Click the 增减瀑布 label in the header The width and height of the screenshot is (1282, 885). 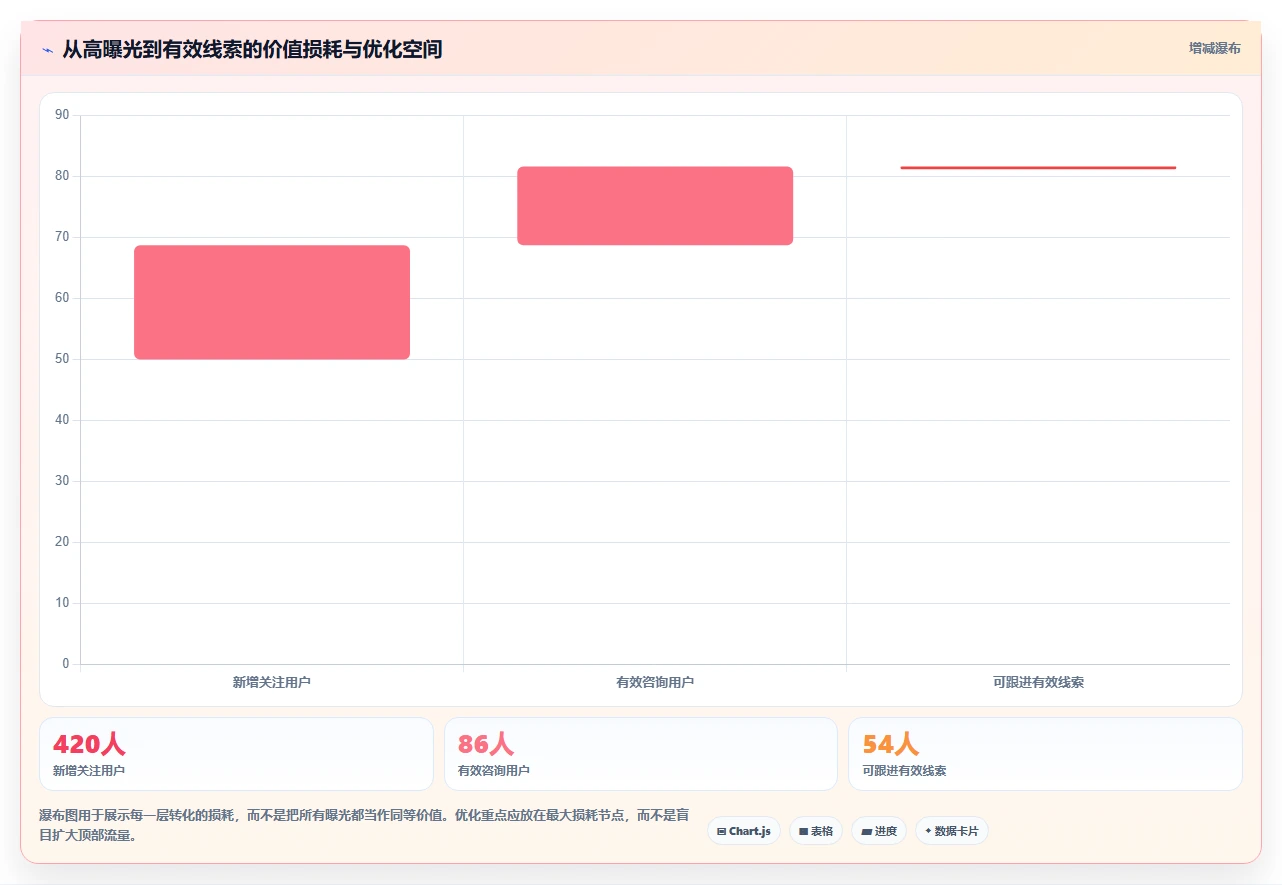coord(1214,48)
